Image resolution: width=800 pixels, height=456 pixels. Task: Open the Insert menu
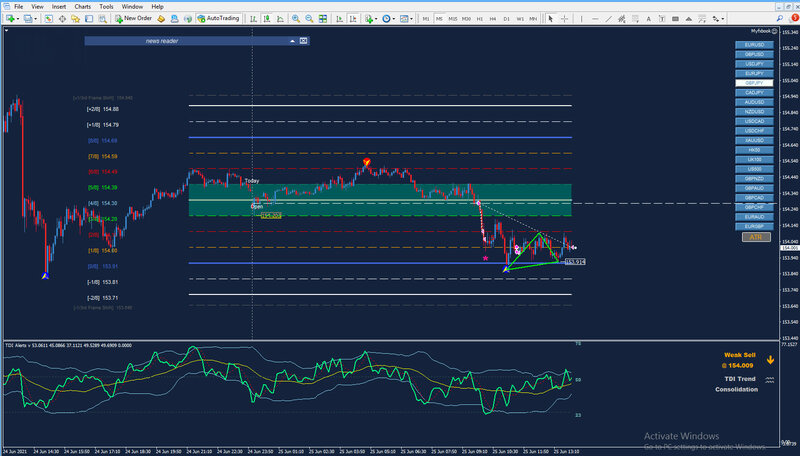[x=59, y=7]
